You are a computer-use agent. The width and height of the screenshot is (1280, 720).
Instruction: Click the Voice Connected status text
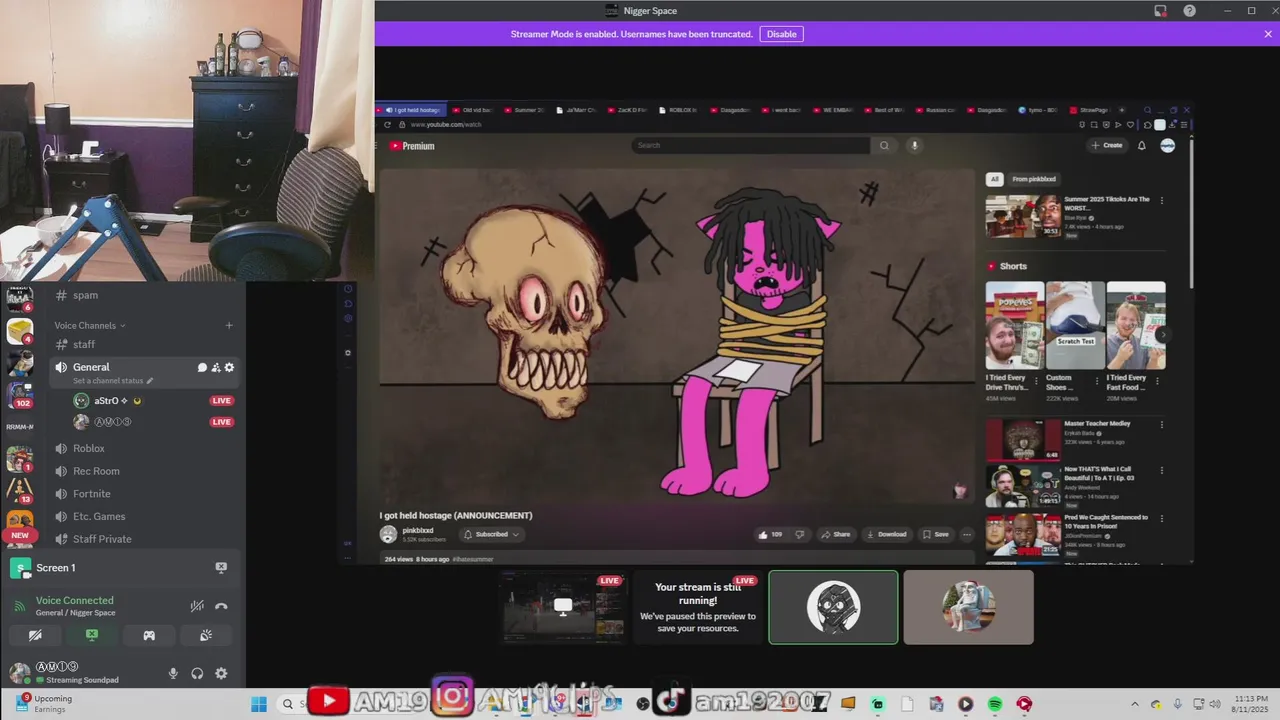pos(75,601)
